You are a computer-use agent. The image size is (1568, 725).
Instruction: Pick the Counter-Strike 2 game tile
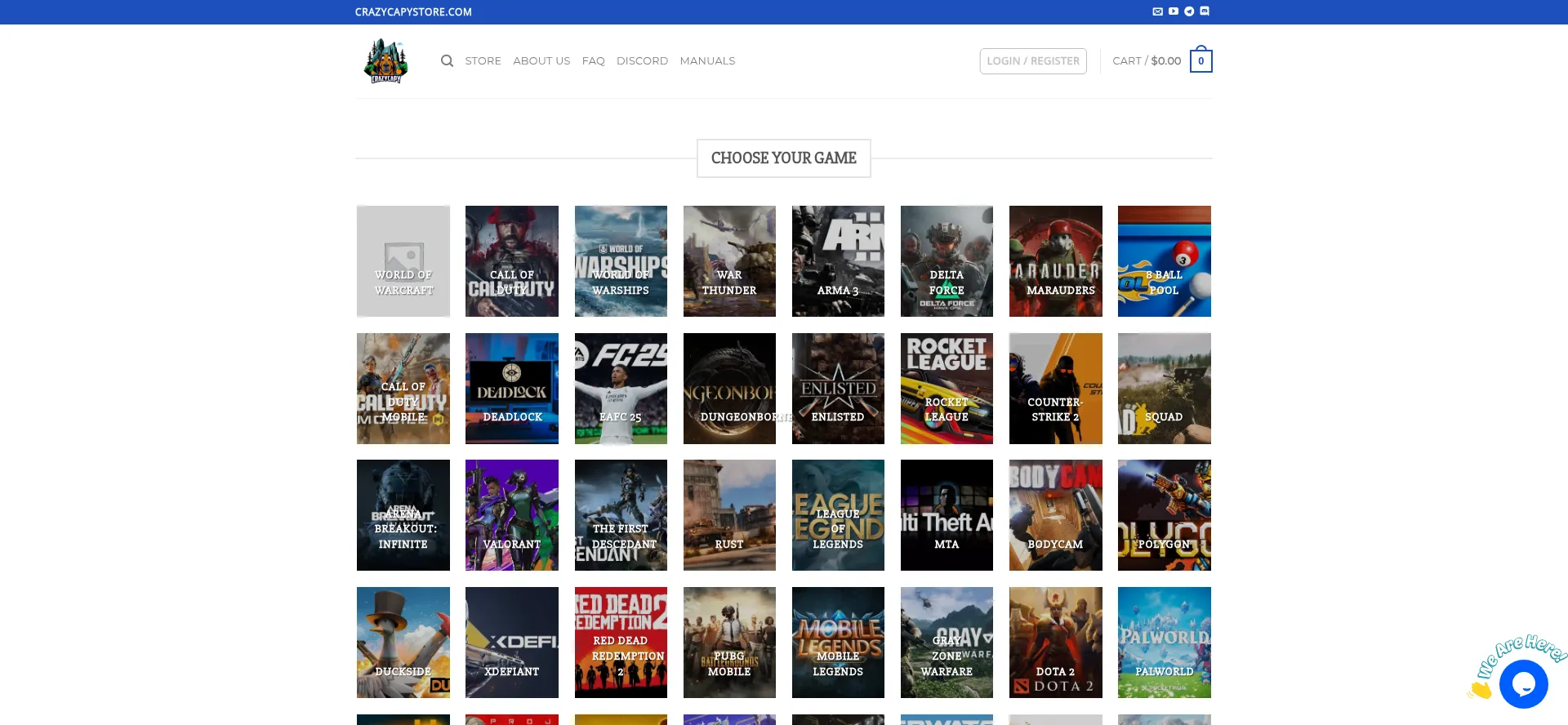point(1055,389)
